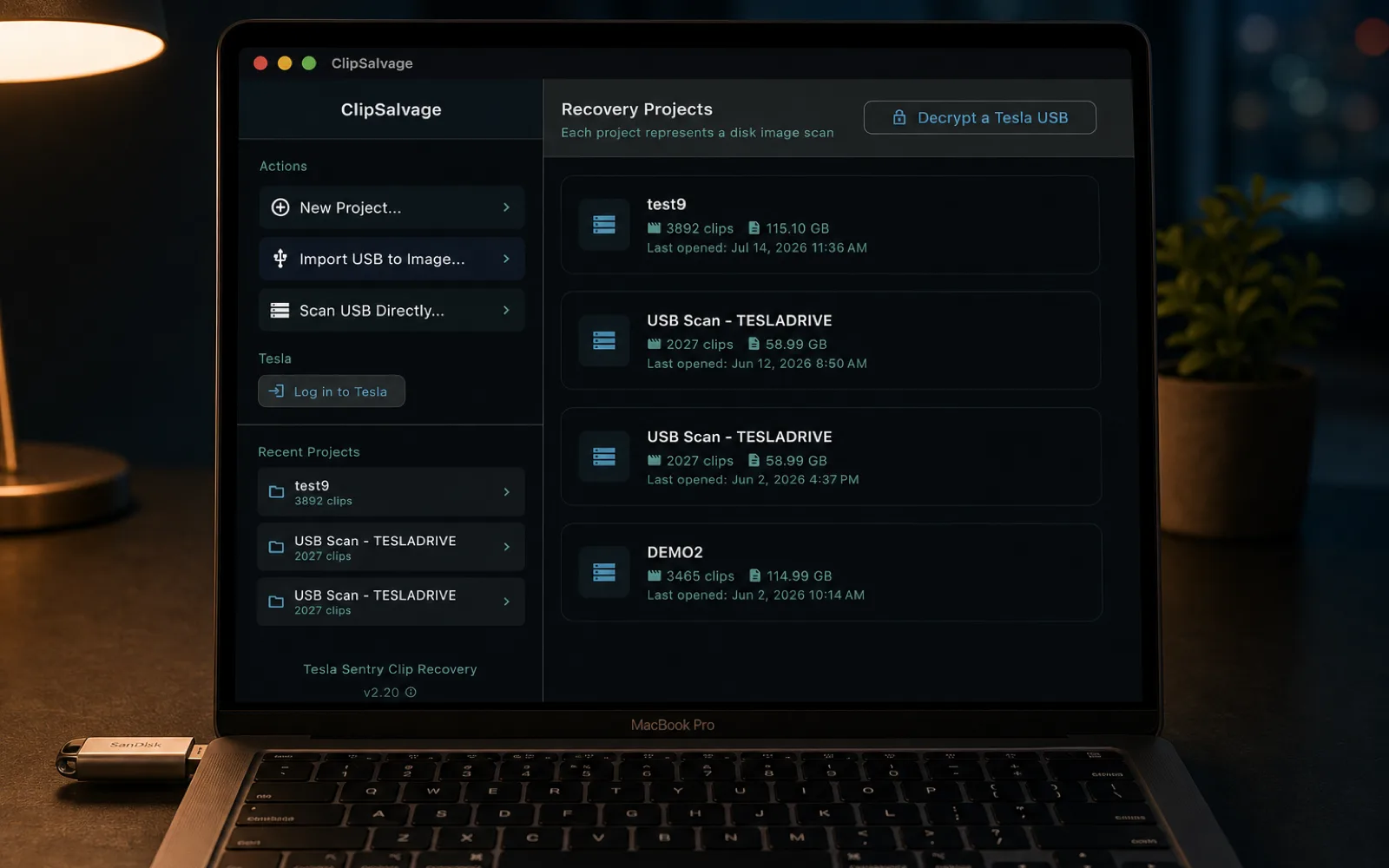Log in to Tesla

click(x=332, y=391)
